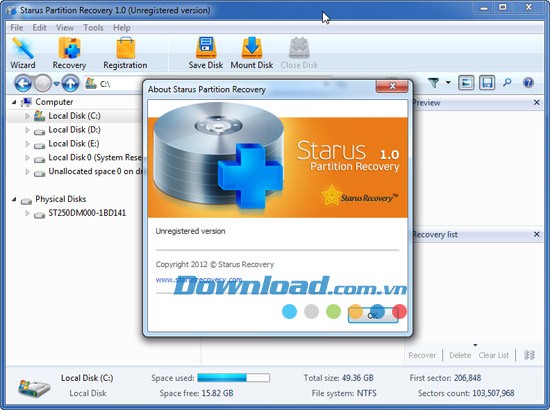Viewport: 550px width, 410px height.
Task: Expand Local Disk (E:) node
Action: coord(27,144)
